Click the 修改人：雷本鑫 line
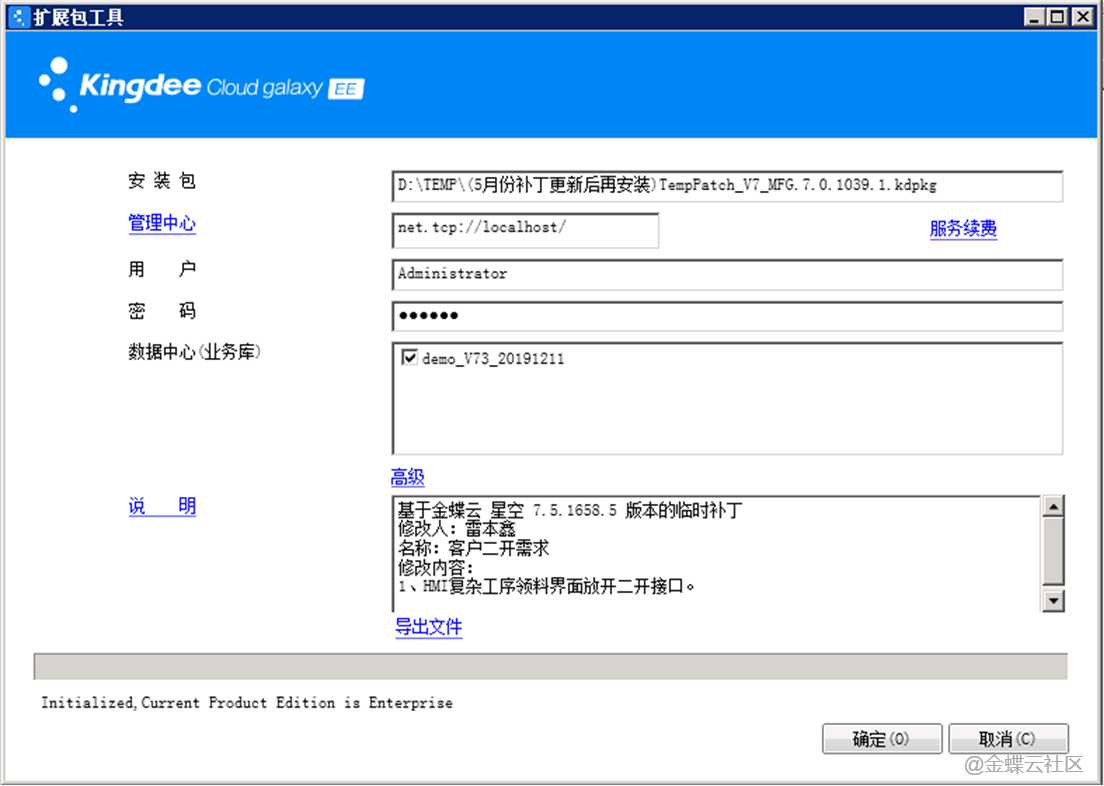This screenshot has height=786, width=1104. point(457,529)
